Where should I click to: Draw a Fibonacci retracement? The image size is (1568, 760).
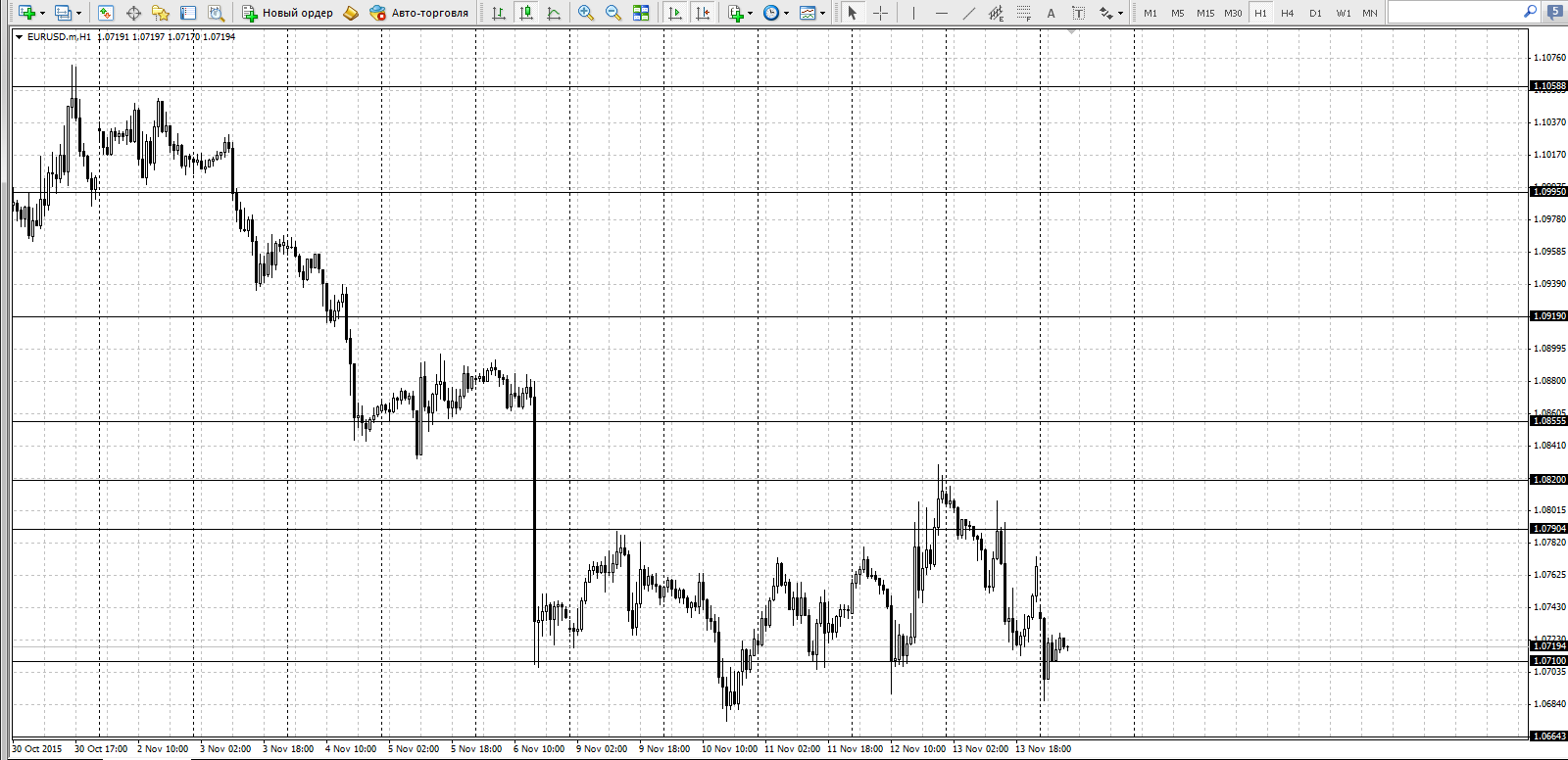click(1024, 13)
